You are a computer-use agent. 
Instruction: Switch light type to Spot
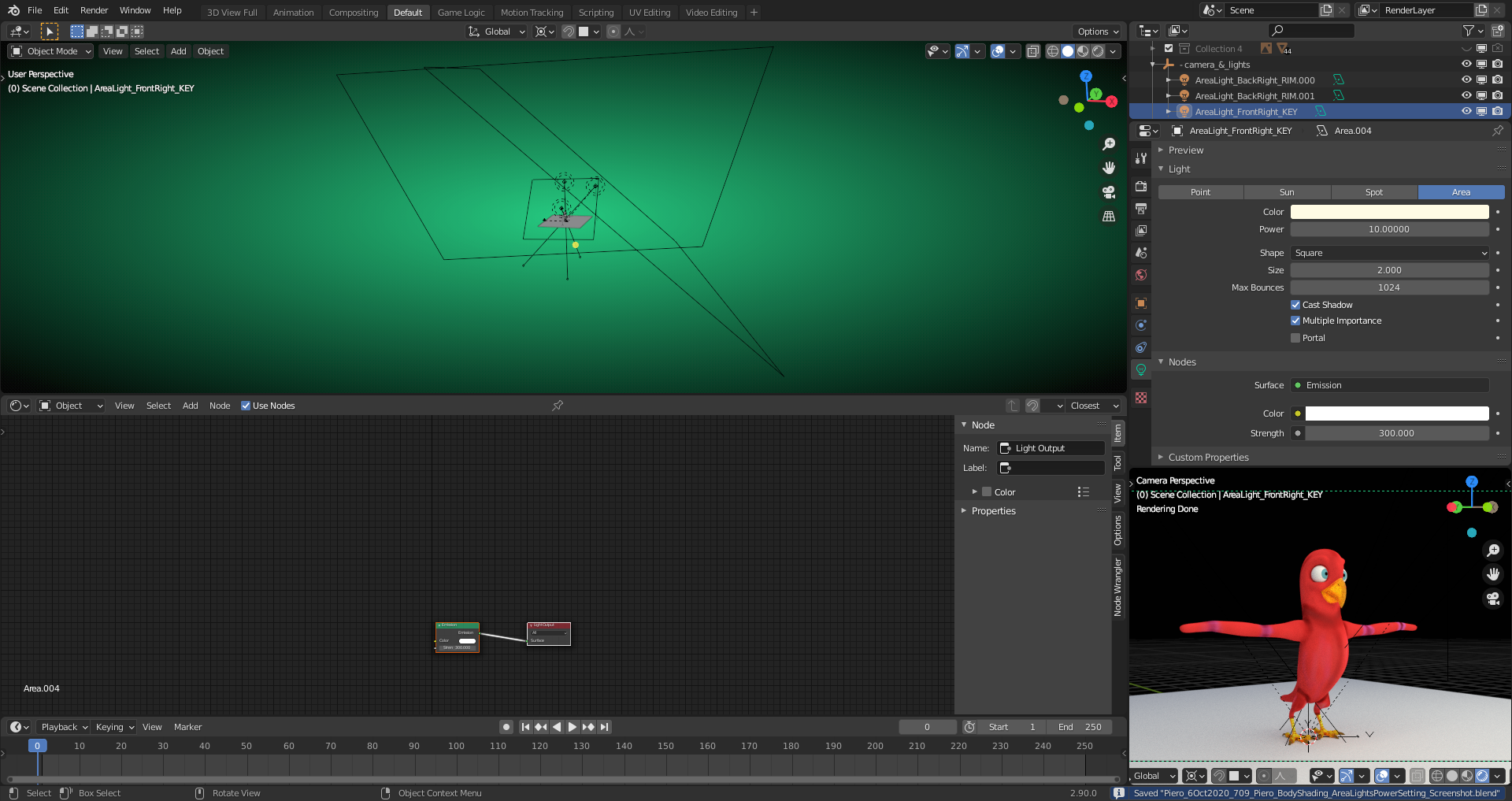click(x=1373, y=191)
